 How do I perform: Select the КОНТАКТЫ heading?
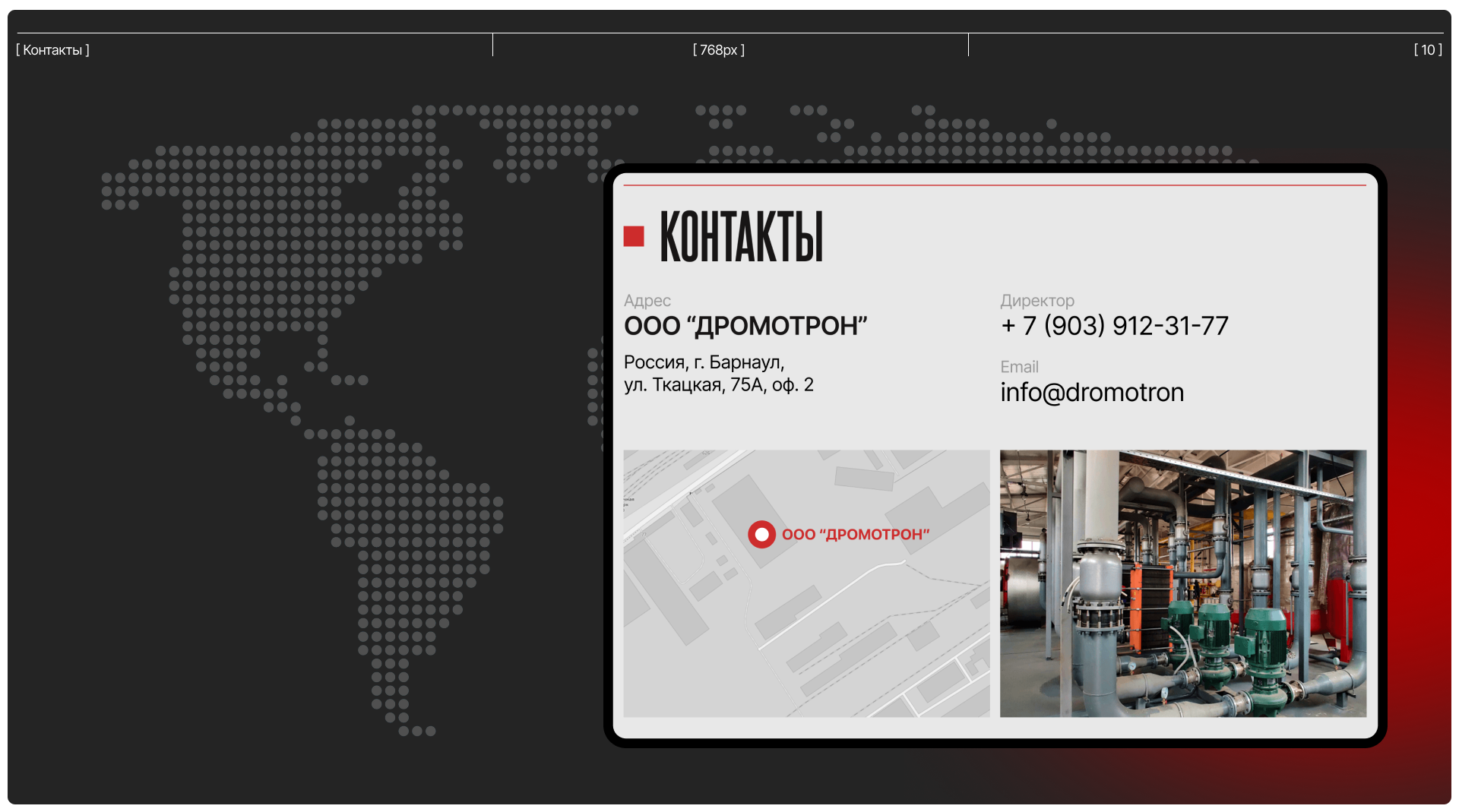pyautogui.click(x=741, y=237)
